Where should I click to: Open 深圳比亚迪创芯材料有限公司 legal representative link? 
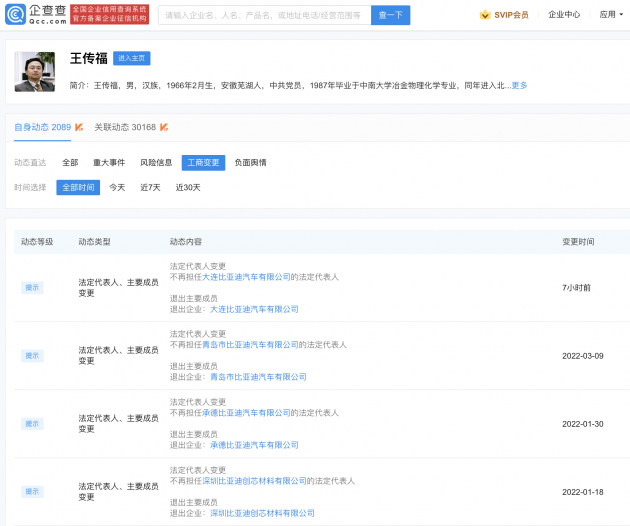(254, 481)
